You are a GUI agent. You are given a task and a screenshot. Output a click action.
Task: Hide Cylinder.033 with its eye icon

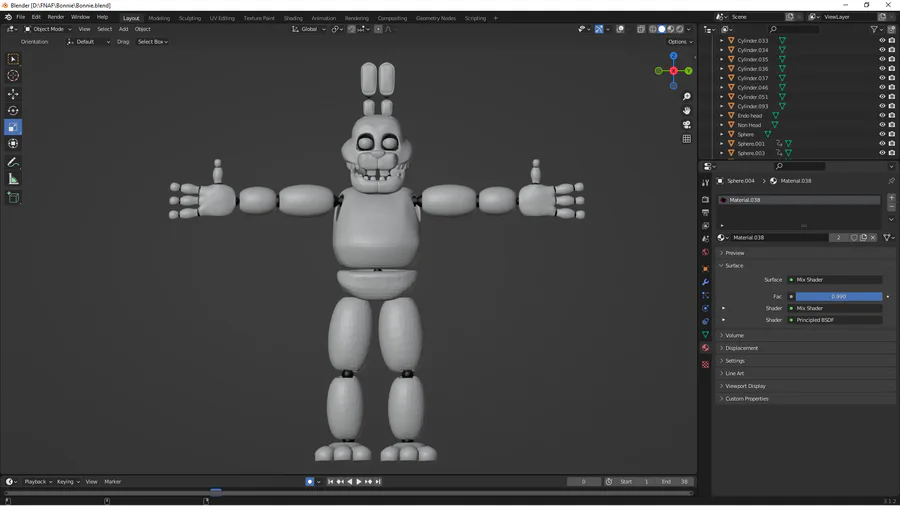click(x=882, y=41)
